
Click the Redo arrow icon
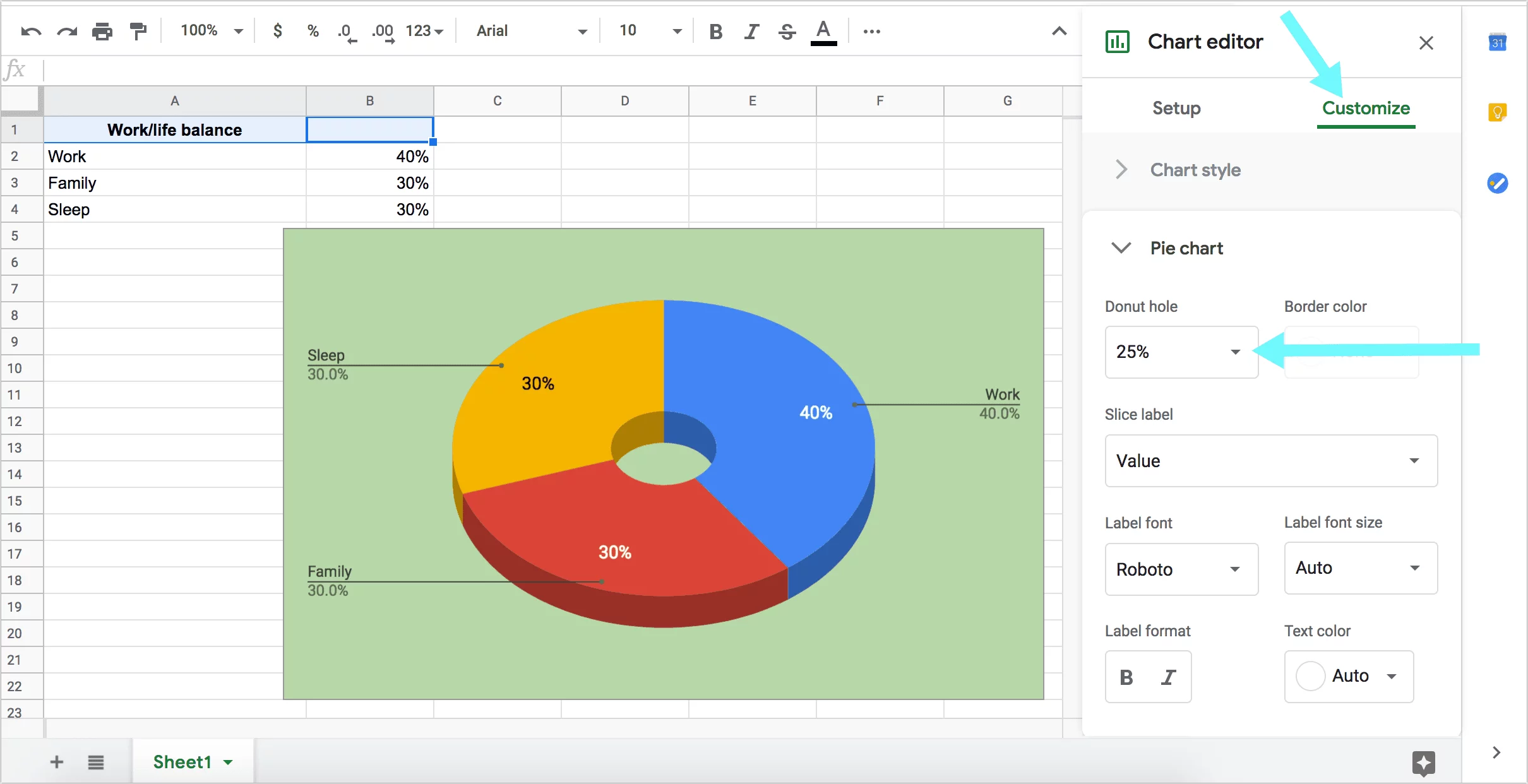pyautogui.click(x=67, y=31)
